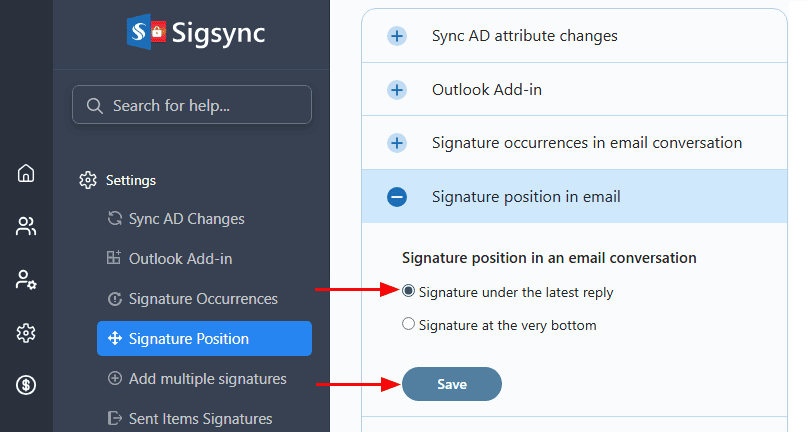Image resolution: width=808 pixels, height=432 pixels.
Task: Open Signature Occurrences in sidebar
Action: [203, 299]
